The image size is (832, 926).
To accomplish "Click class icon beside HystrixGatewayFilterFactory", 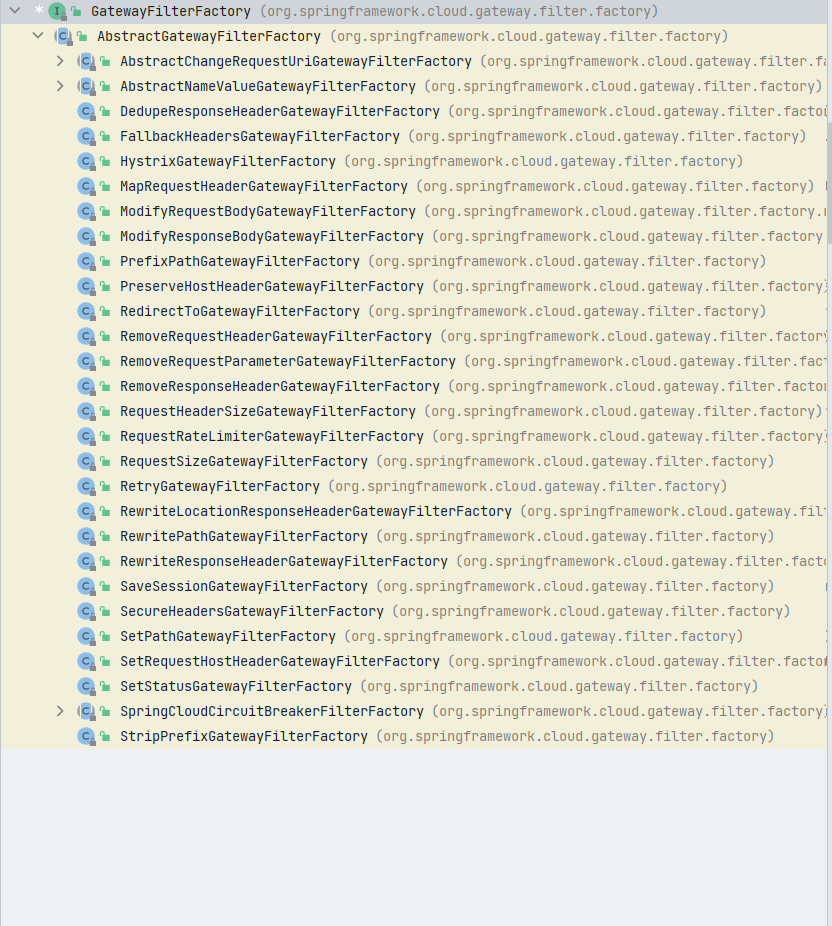I will coord(87,161).
